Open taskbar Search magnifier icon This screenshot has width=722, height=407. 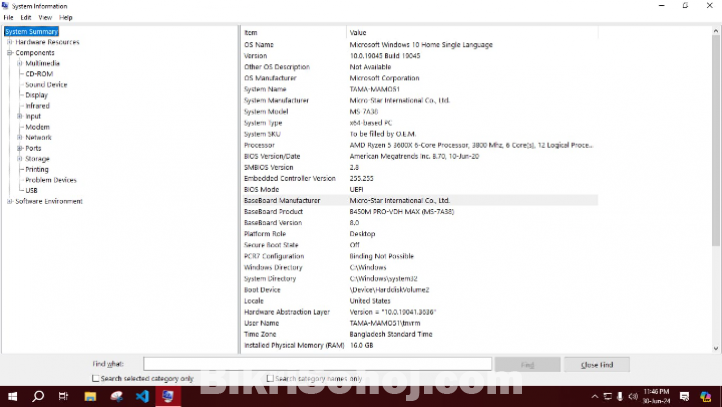(x=38, y=396)
